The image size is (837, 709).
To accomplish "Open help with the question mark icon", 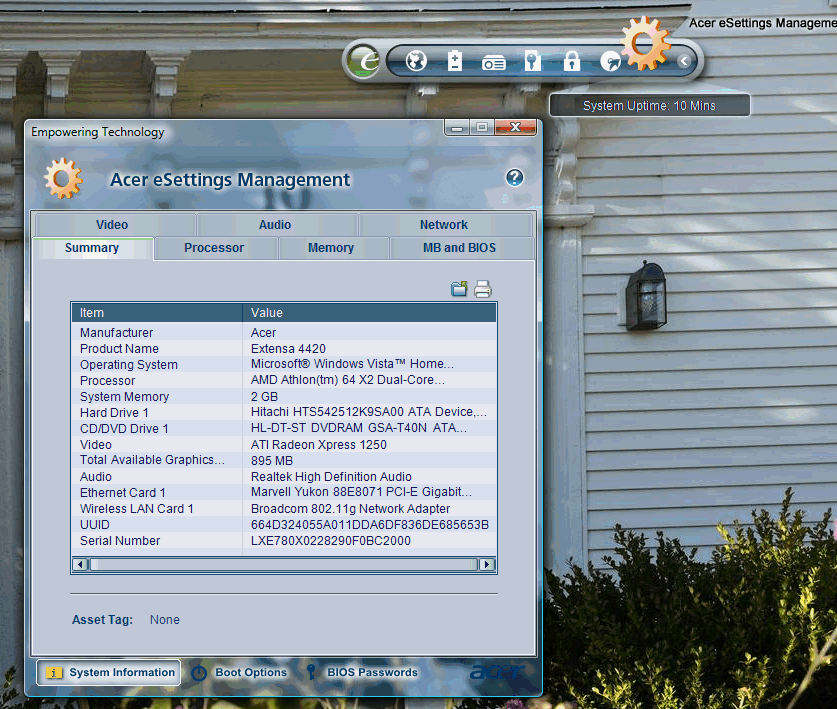I will click(515, 177).
